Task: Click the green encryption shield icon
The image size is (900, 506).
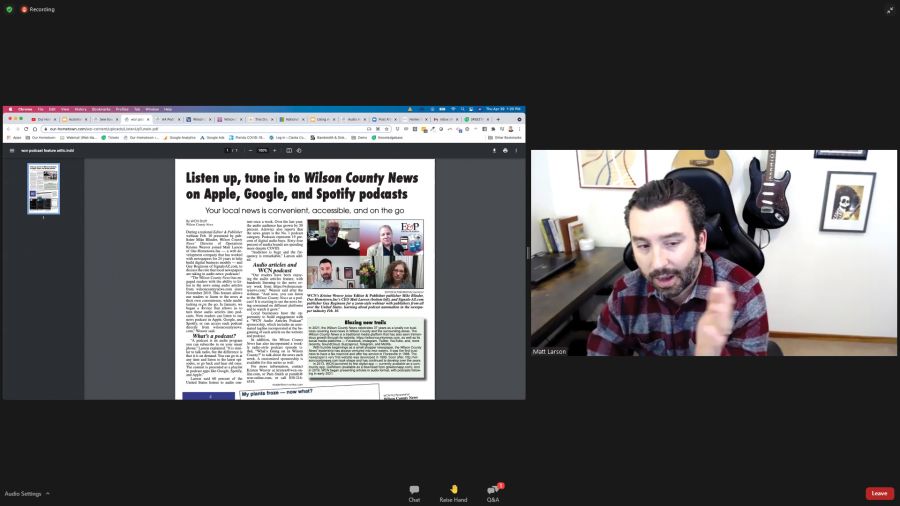Action: pyautogui.click(x=9, y=9)
